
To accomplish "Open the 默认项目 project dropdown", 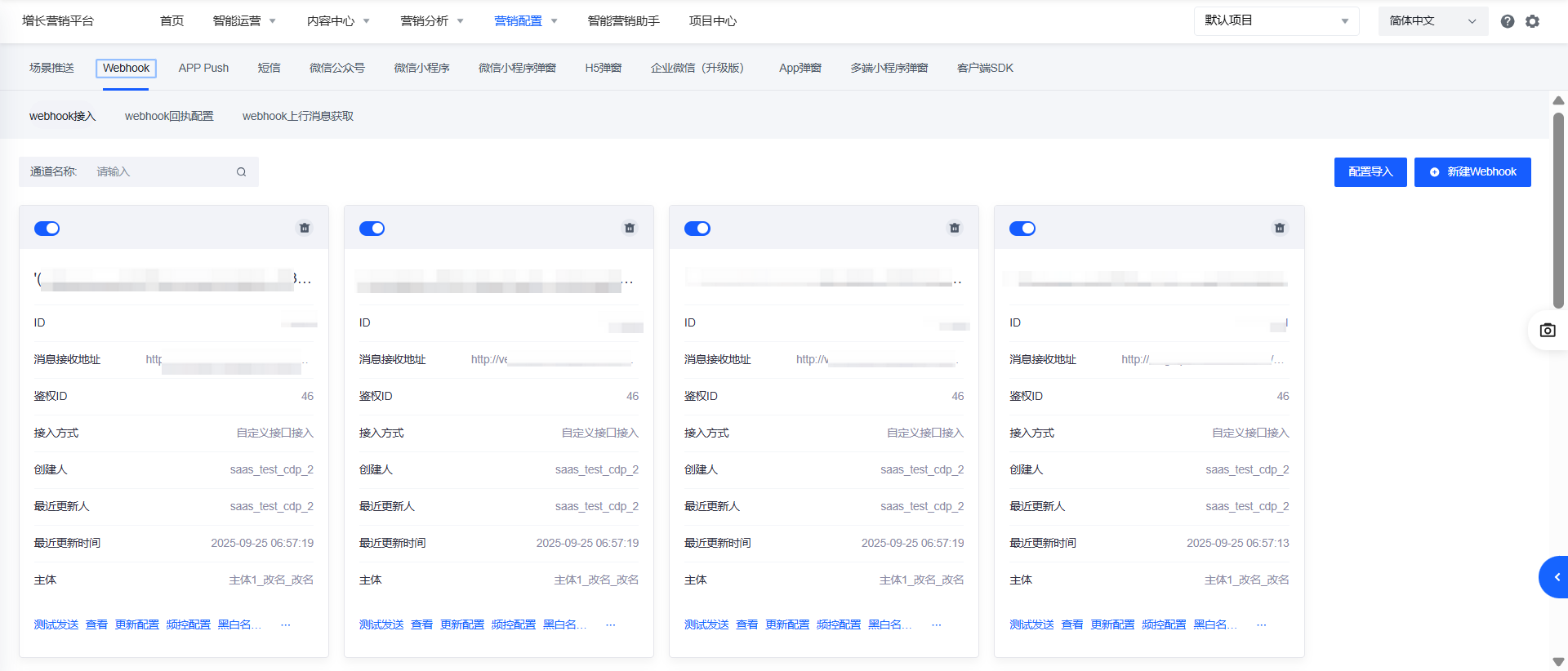I will click(1276, 21).
